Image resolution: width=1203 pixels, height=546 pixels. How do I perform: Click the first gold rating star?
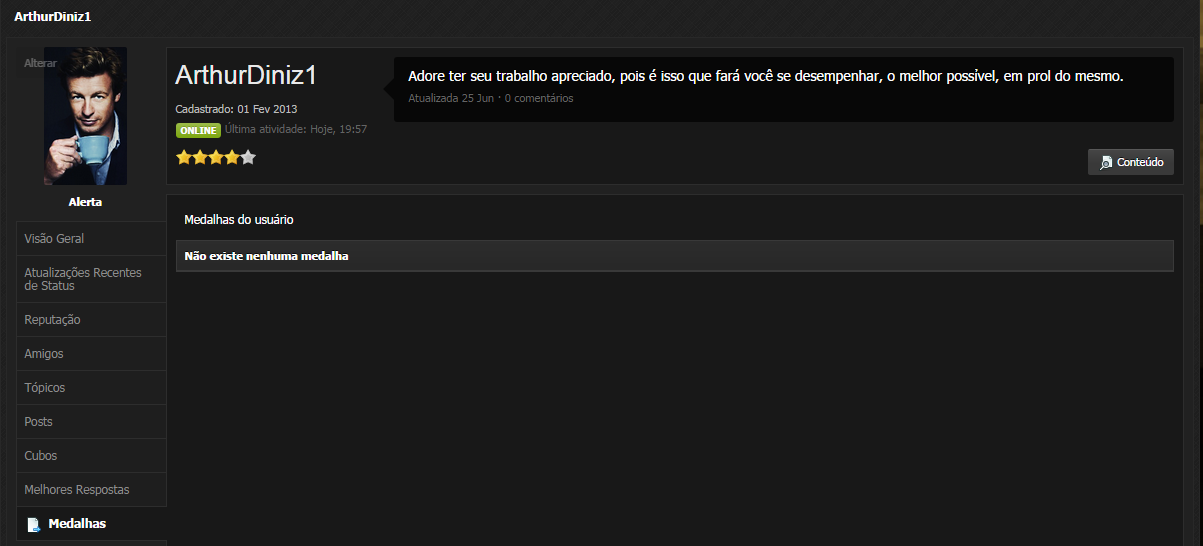tap(184, 157)
